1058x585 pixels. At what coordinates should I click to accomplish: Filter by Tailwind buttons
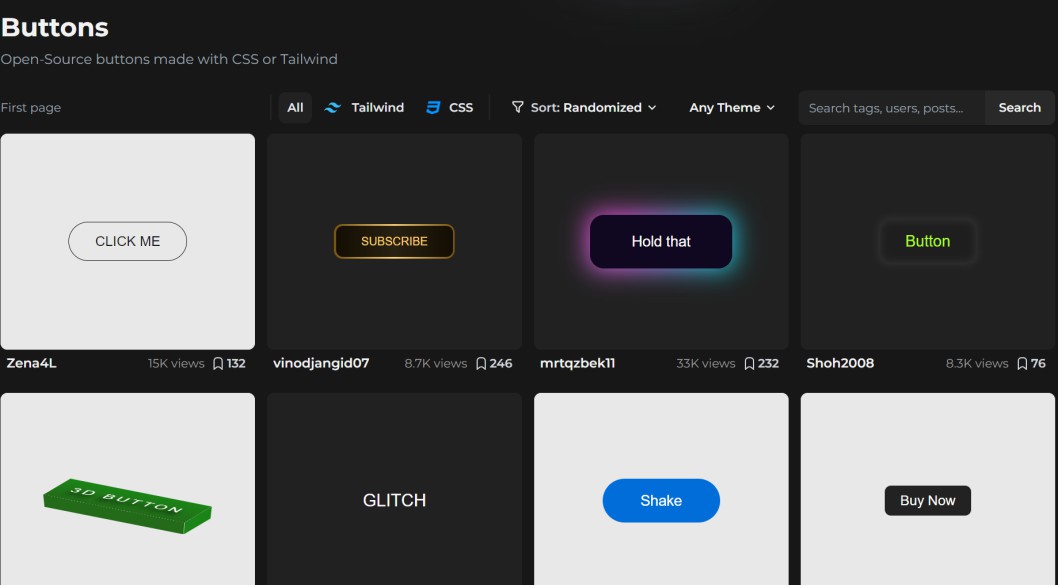point(364,107)
